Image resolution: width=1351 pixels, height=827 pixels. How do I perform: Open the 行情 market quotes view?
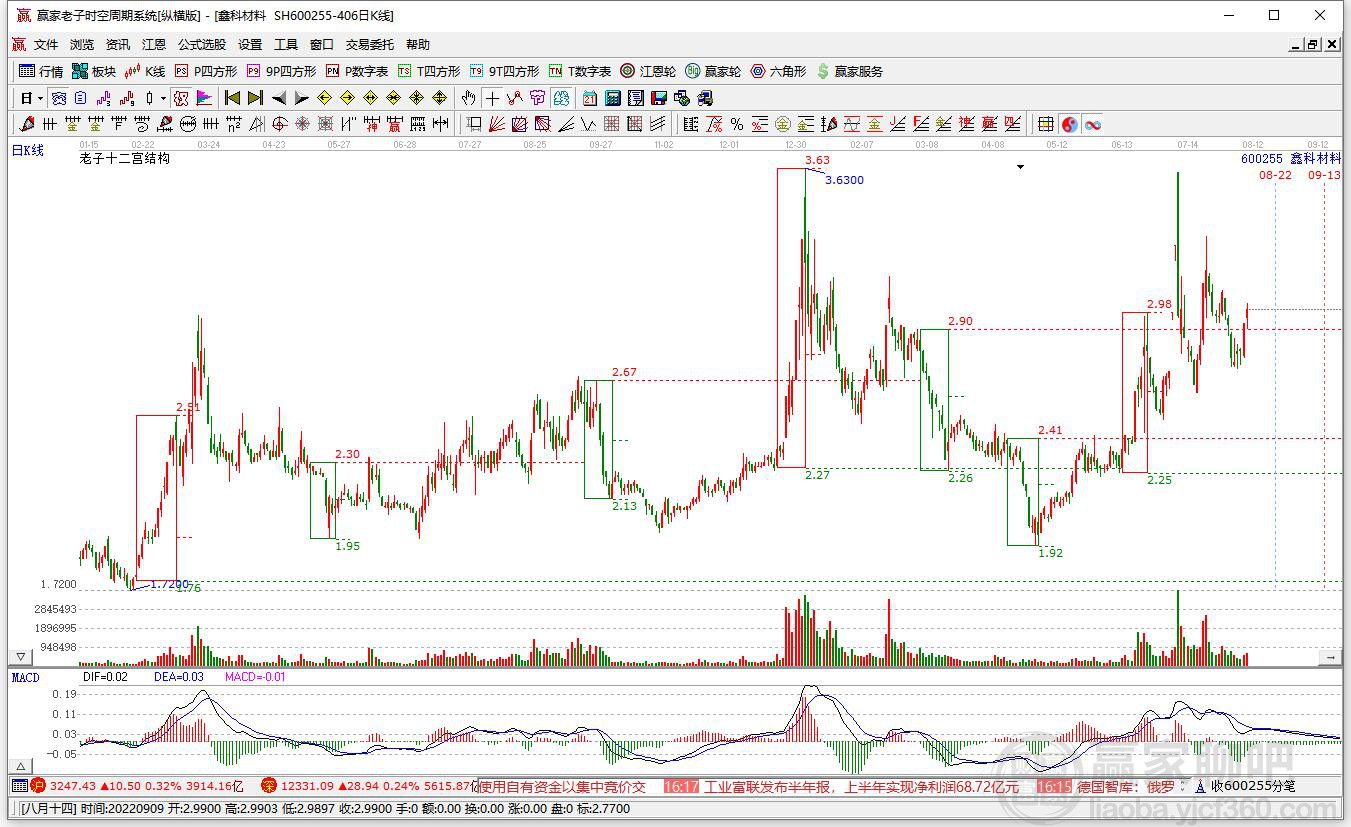click(x=41, y=71)
